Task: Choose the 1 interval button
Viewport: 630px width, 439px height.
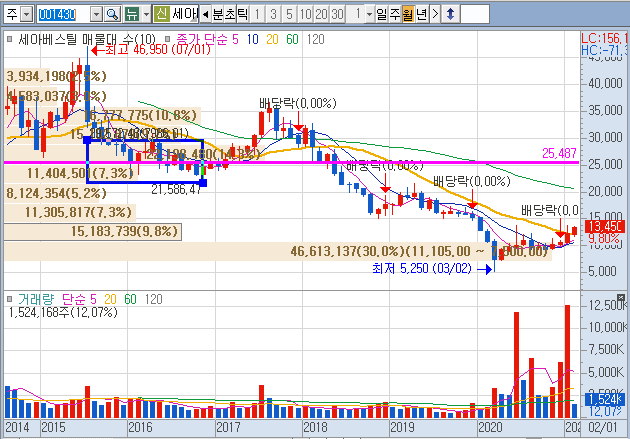Action: [258, 15]
